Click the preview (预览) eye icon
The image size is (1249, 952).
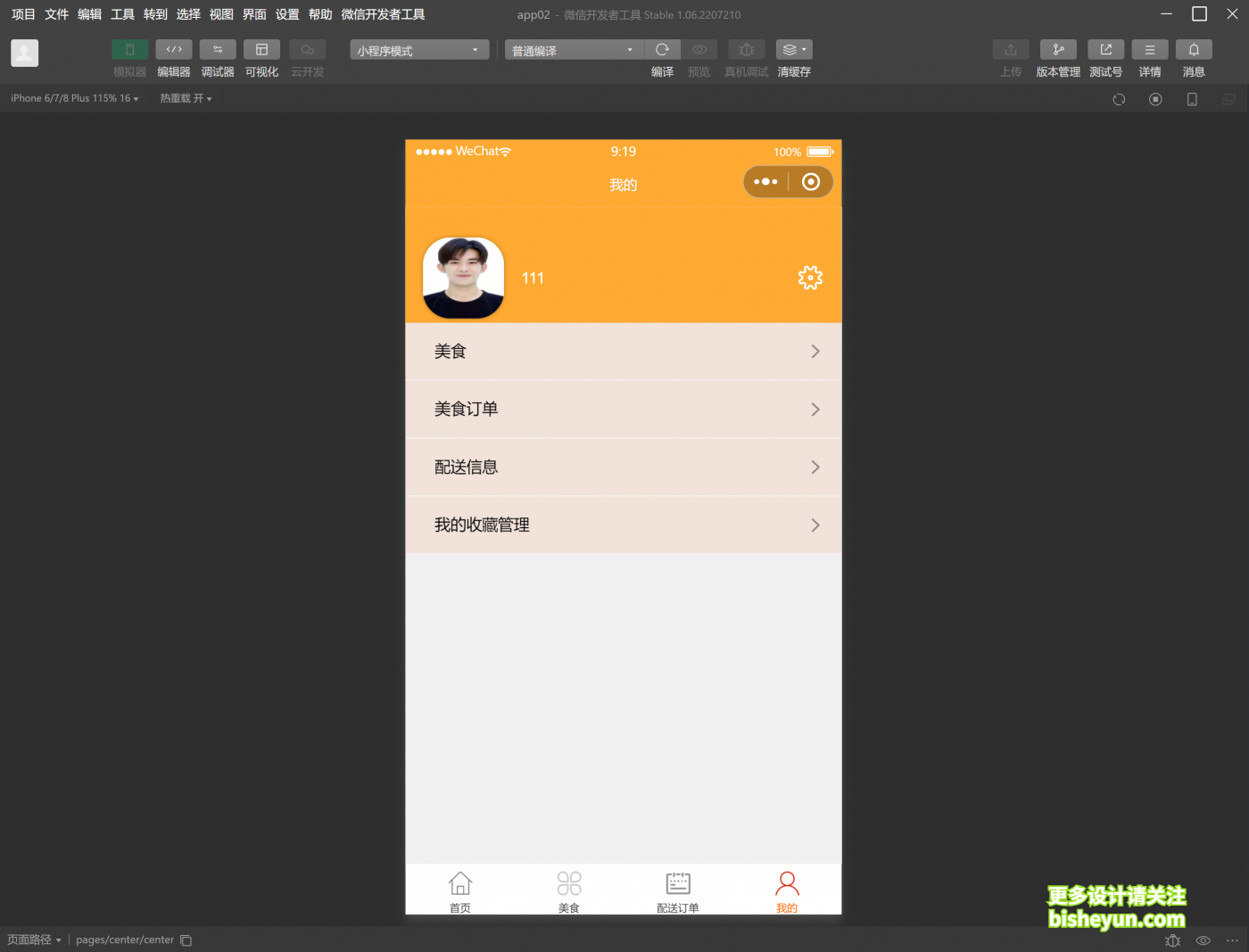pyautogui.click(x=699, y=50)
